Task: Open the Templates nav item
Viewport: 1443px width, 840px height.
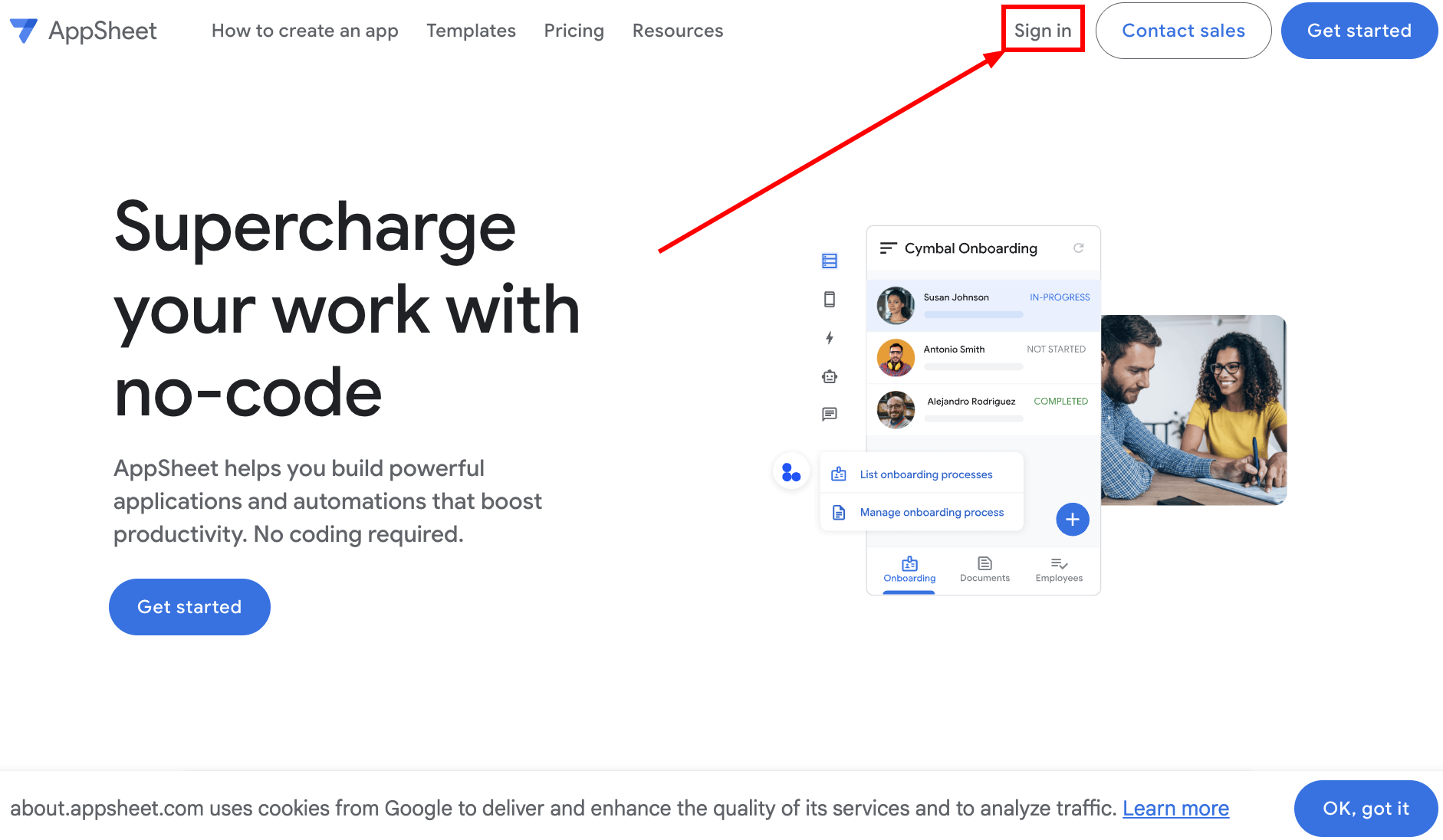Action: [x=471, y=31]
